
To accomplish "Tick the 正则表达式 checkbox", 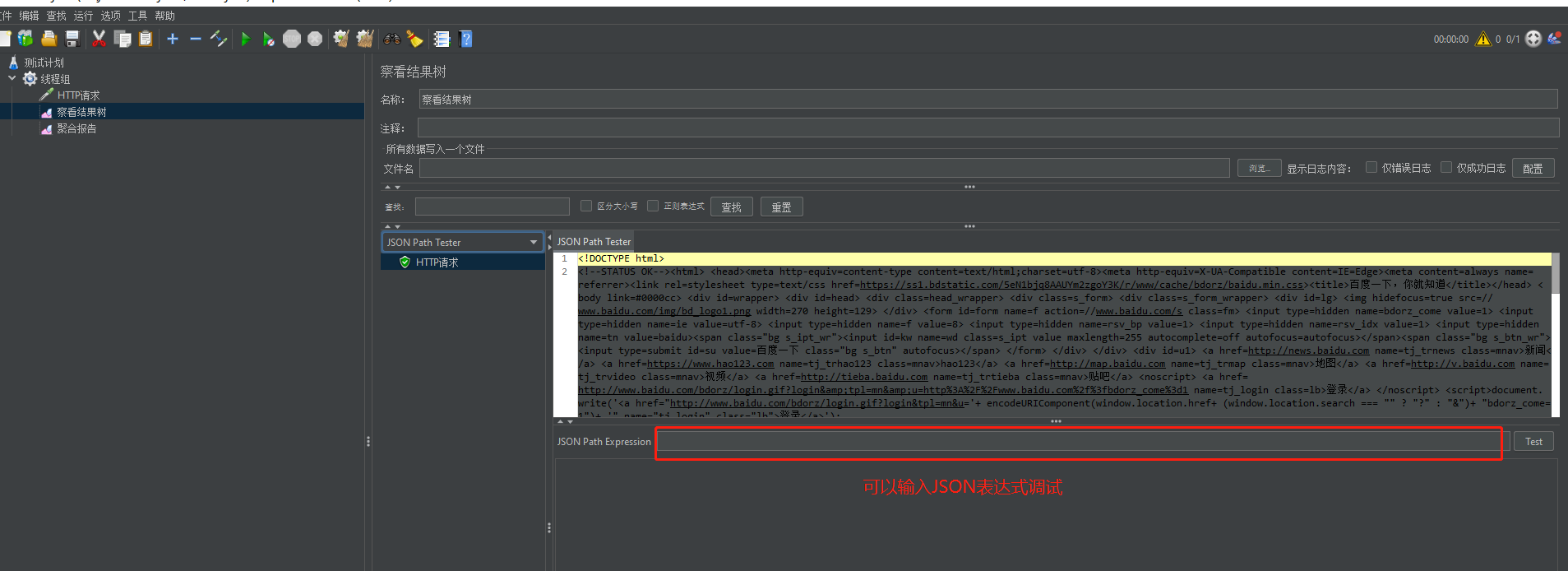I will point(653,206).
